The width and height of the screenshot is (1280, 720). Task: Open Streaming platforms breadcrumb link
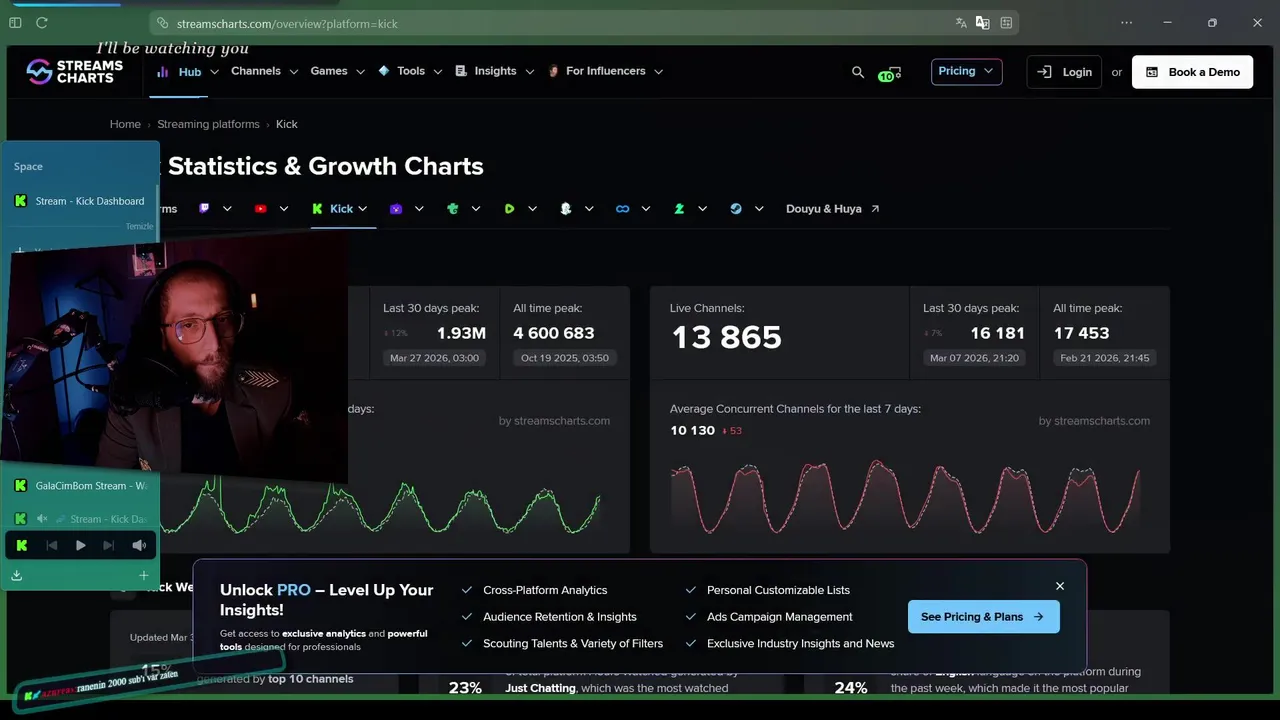pos(208,124)
